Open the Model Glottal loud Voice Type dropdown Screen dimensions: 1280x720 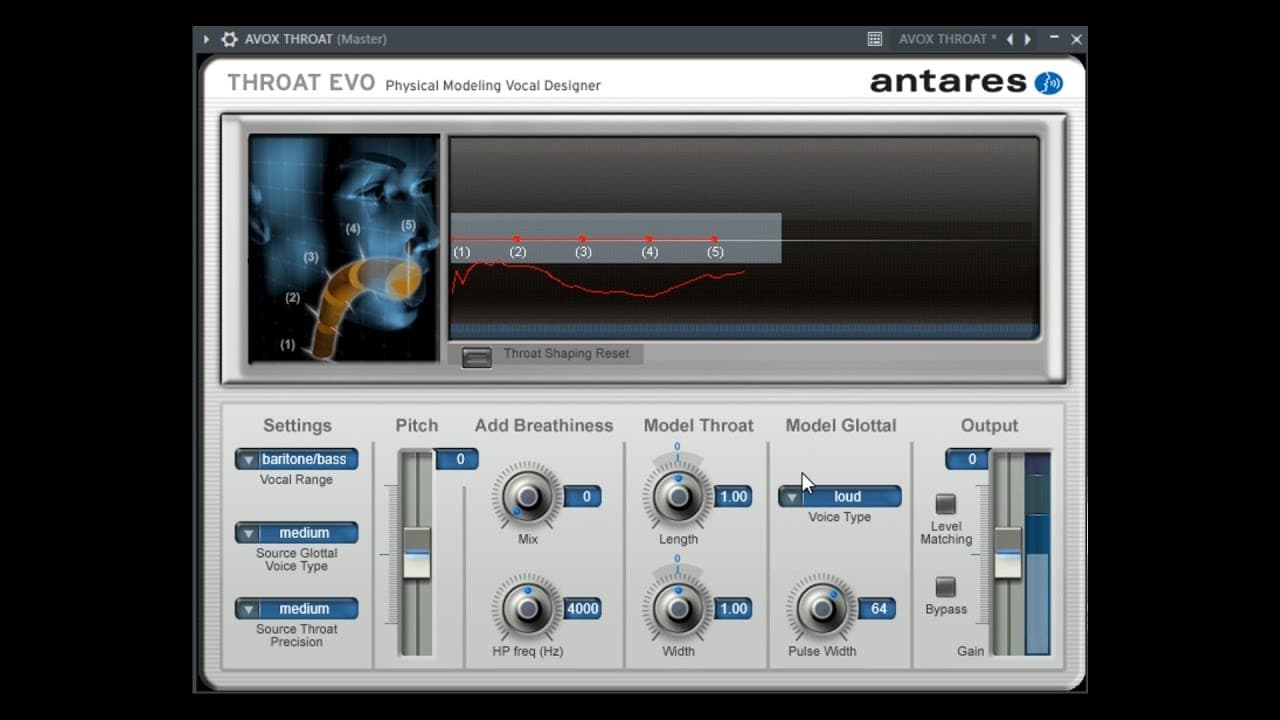(x=840, y=496)
